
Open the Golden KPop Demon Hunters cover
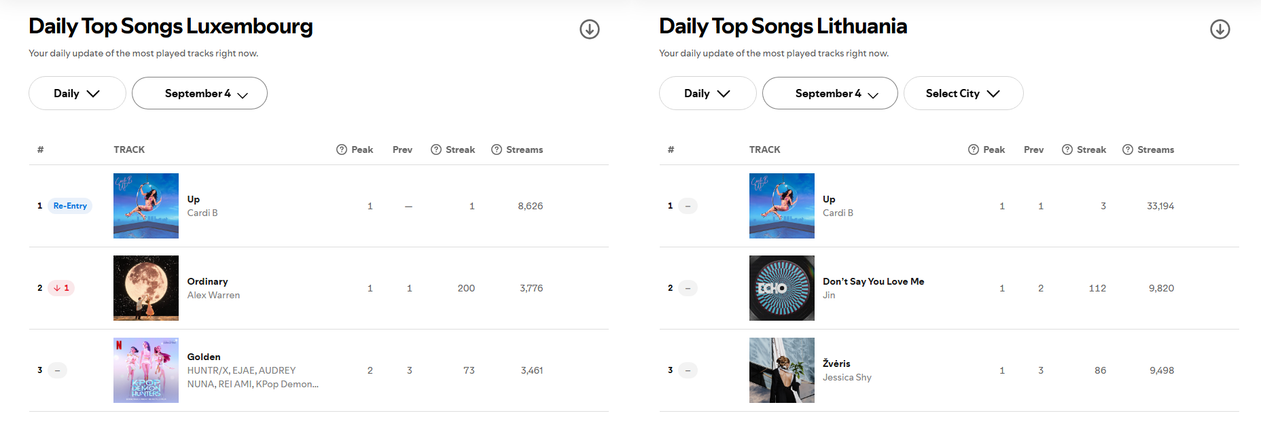146,370
